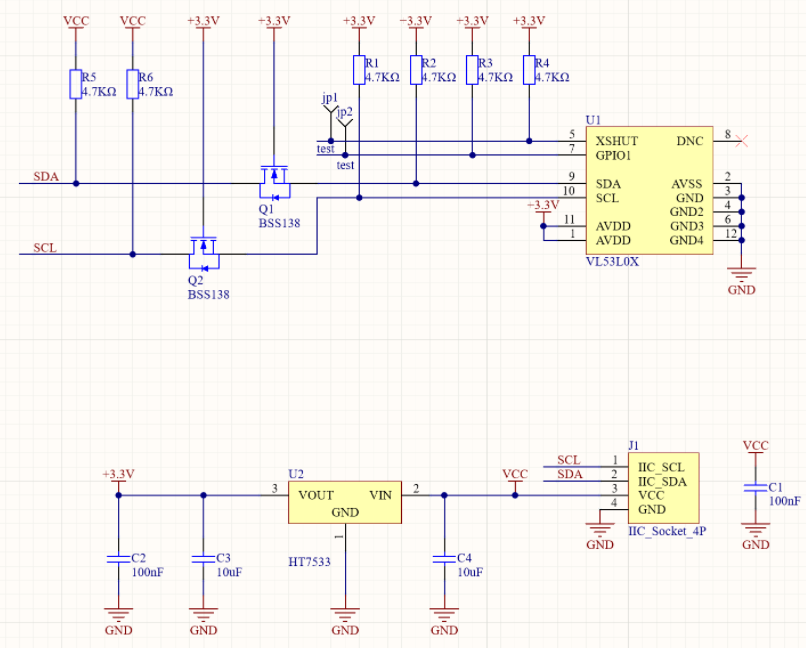The image size is (806, 648).
Task: Select capacitor C1 100nF symbol
Action: pos(756,489)
